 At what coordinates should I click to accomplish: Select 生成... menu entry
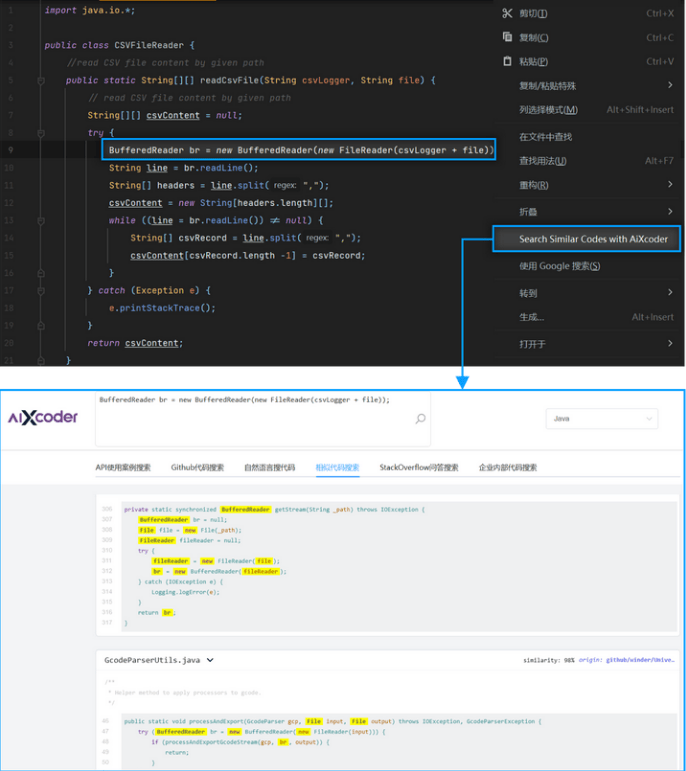[588, 317]
